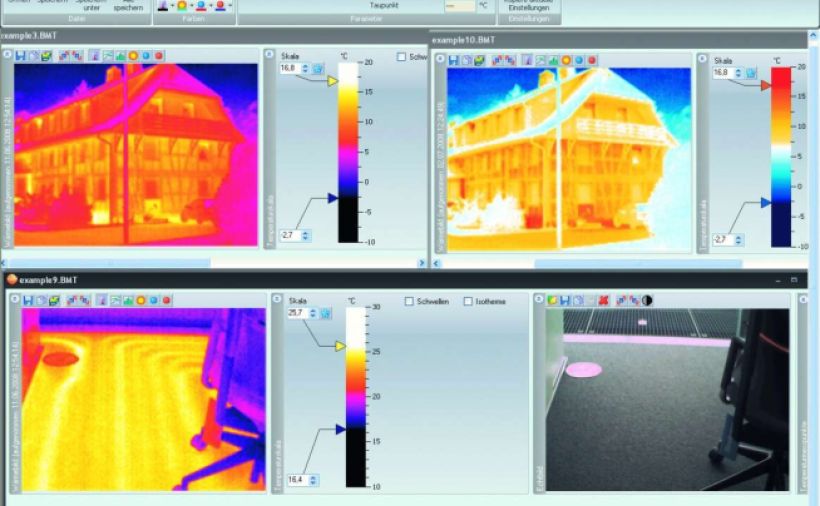Open red palette icon in Farben group
This screenshot has height=506, width=820.
click(220, 6)
